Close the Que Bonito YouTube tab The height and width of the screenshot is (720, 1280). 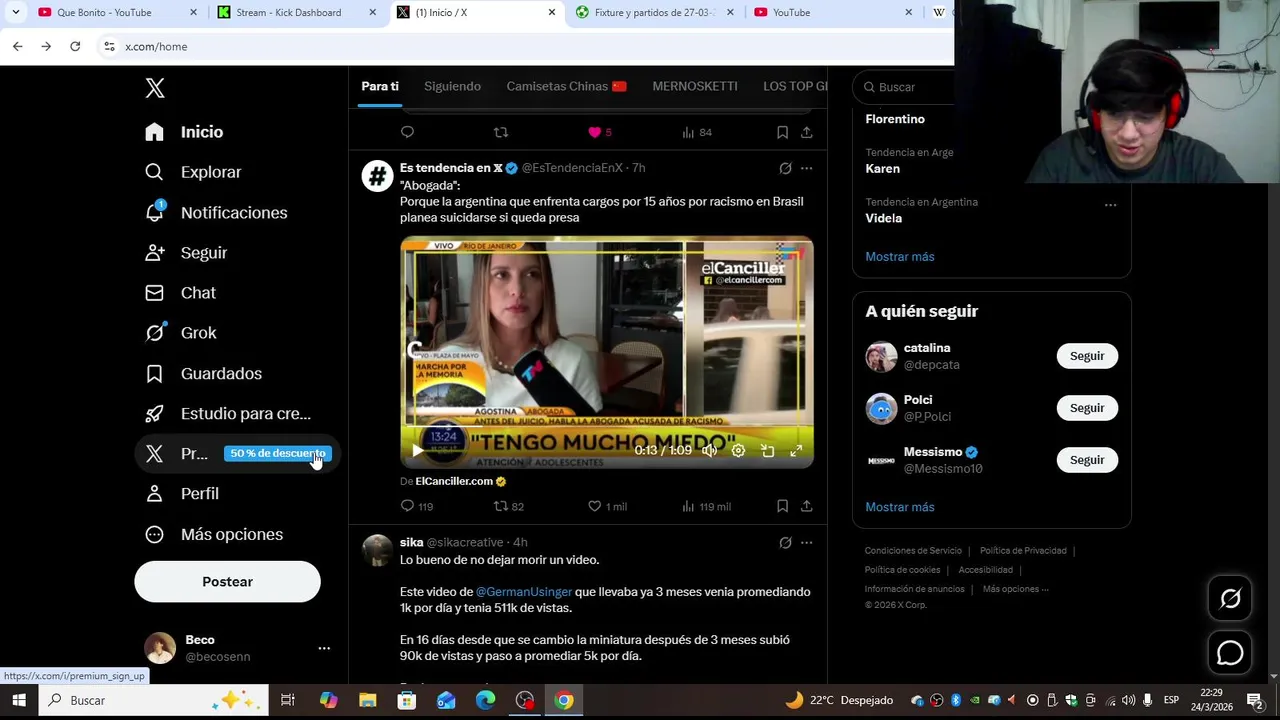click(x=194, y=12)
